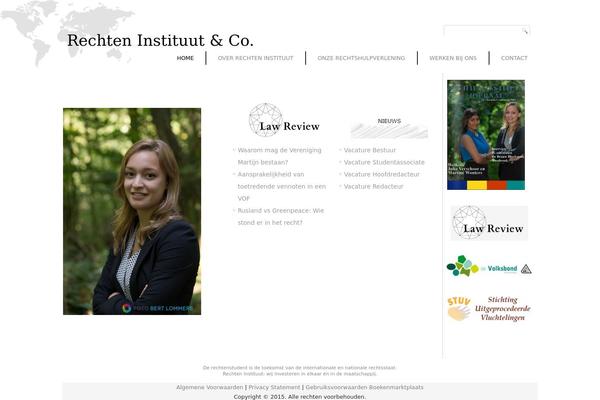The height and width of the screenshot is (400, 600).
Task: Open the Law Review banner in sidebar
Action: point(489,223)
